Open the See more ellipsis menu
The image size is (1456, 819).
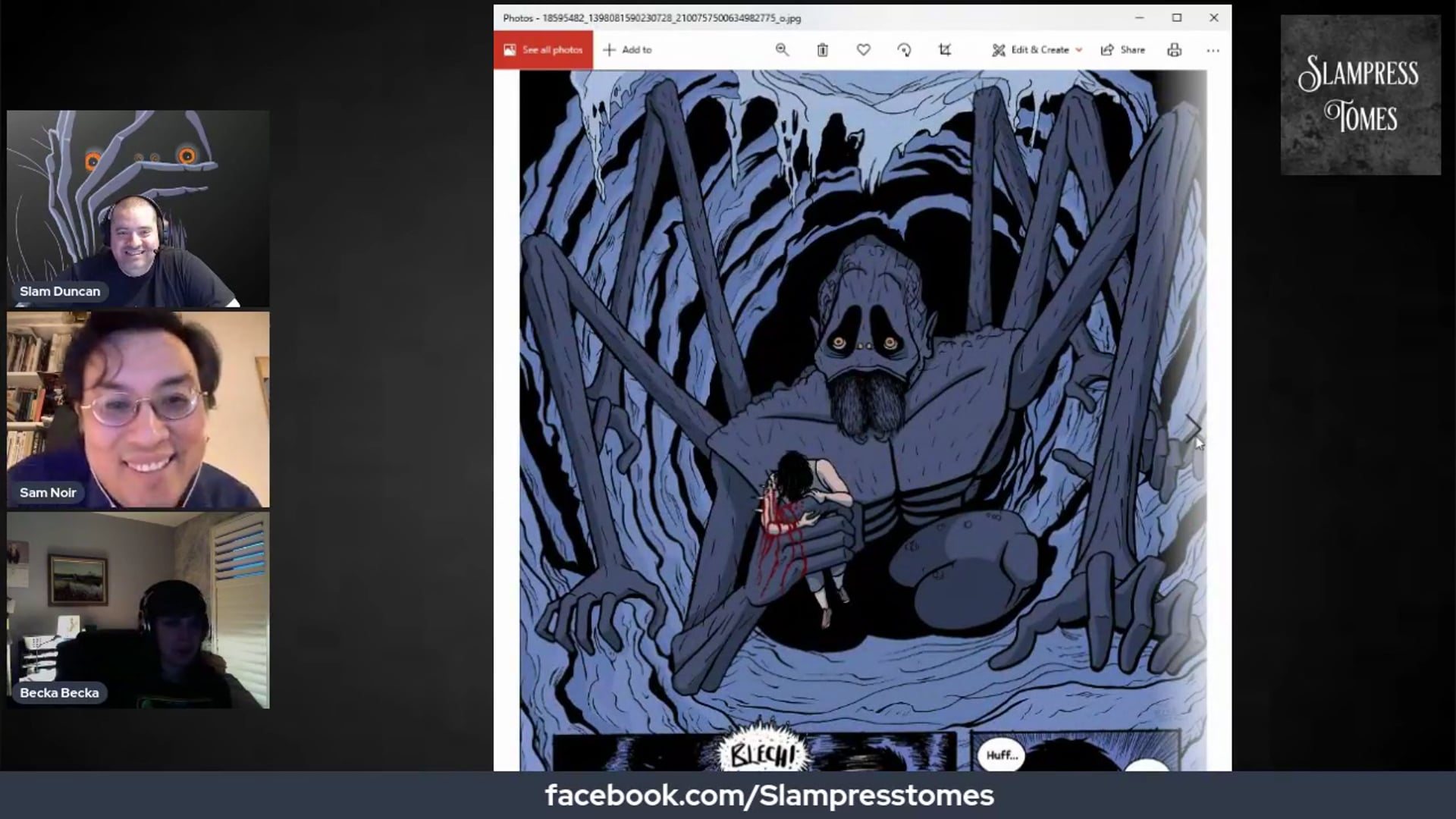1213,50
